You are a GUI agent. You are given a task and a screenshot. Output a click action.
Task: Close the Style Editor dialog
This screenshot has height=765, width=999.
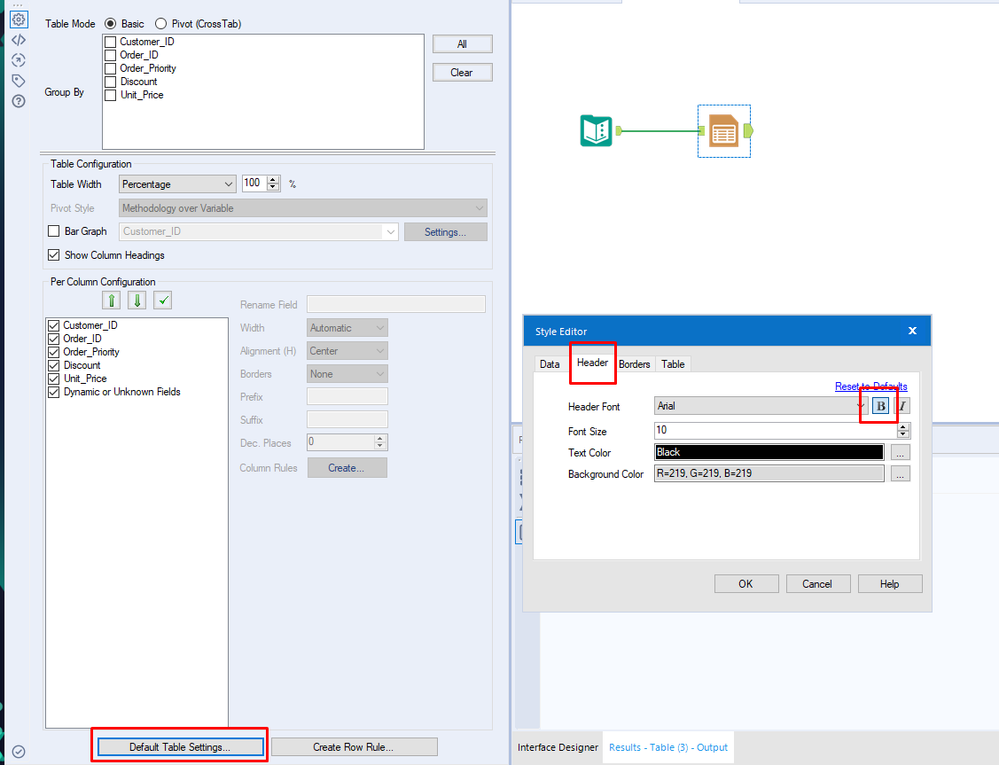(x=912, y=331)
